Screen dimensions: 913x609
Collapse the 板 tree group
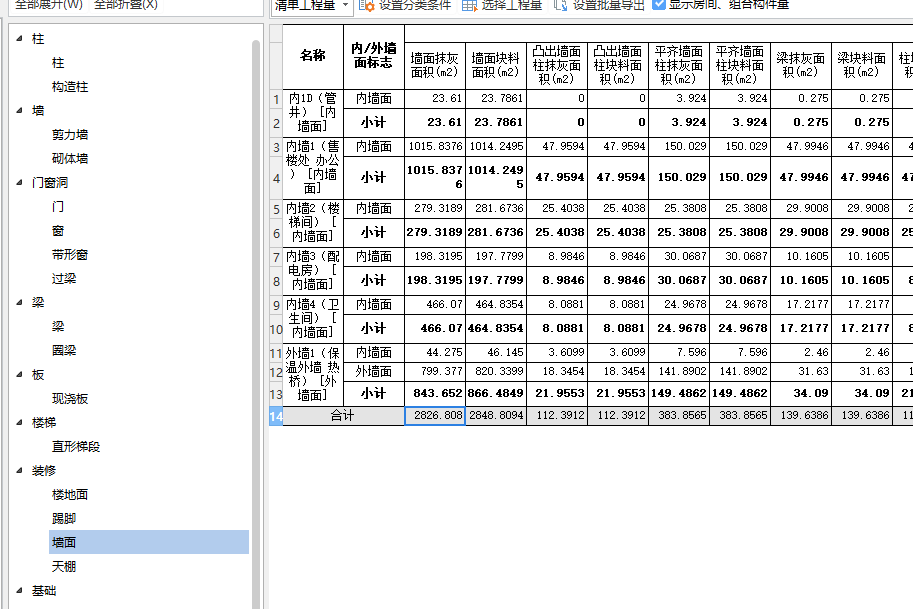[x=19, y=374]
